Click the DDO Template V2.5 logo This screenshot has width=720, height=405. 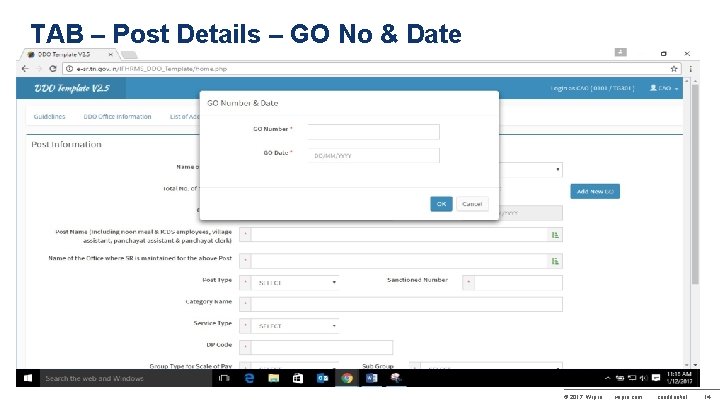click(x=72, y=88)
